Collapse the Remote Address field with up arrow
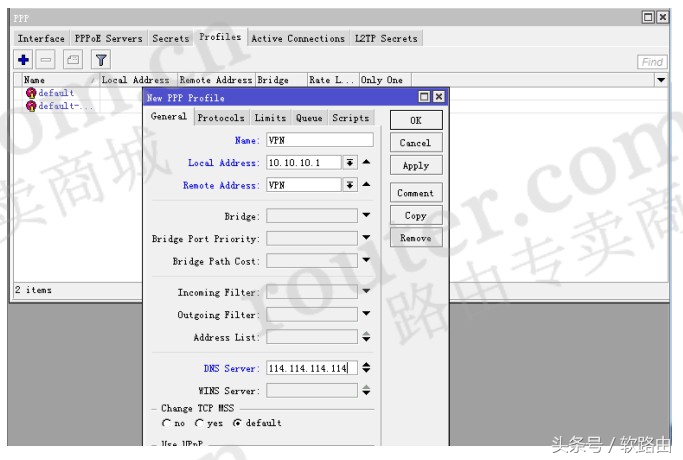Image resolution: width=683 pixels, height=460 pixels. [x=366, y=184]
